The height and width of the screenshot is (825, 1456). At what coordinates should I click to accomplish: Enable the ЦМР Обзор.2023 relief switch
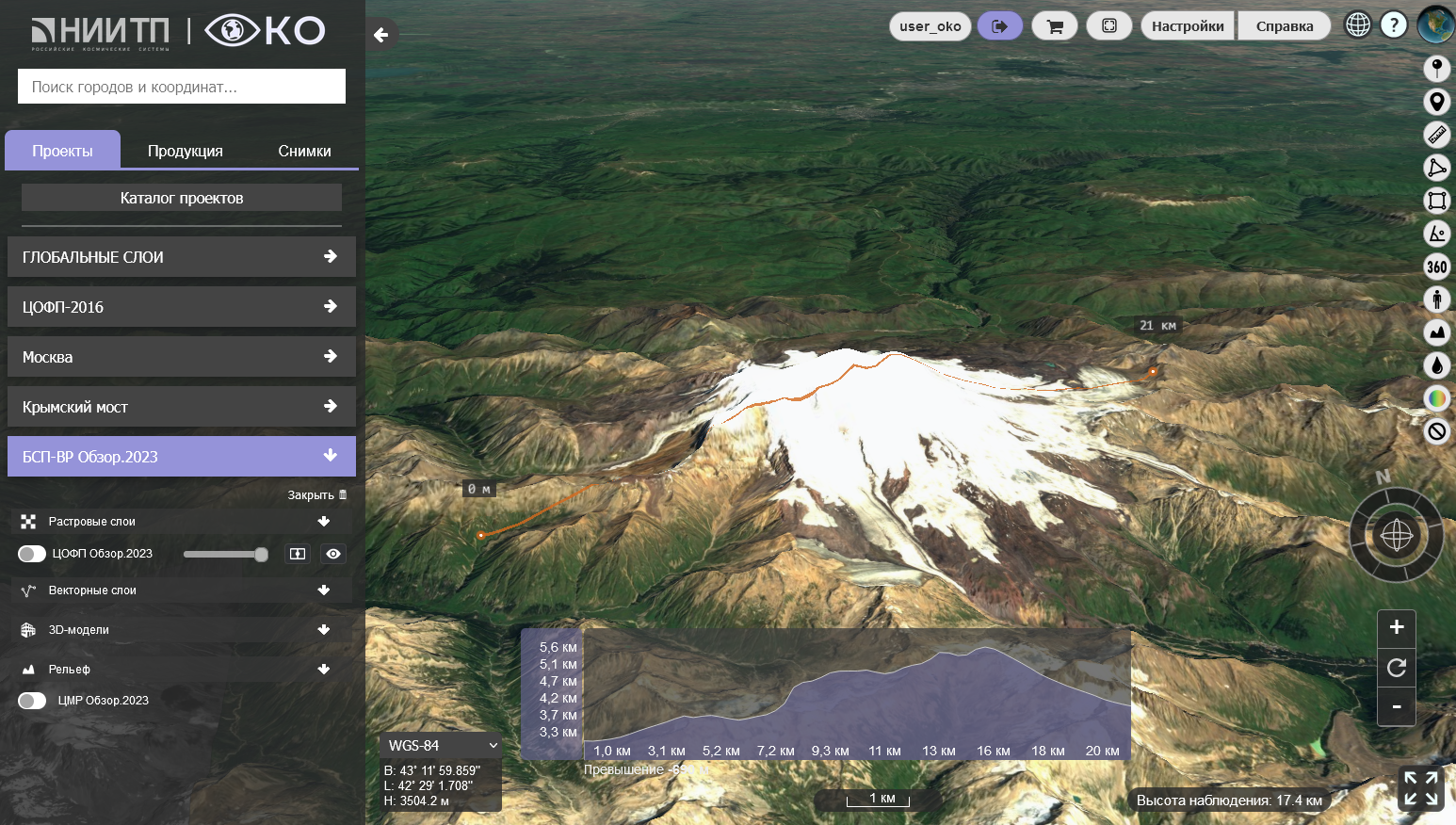click(32, 701)
